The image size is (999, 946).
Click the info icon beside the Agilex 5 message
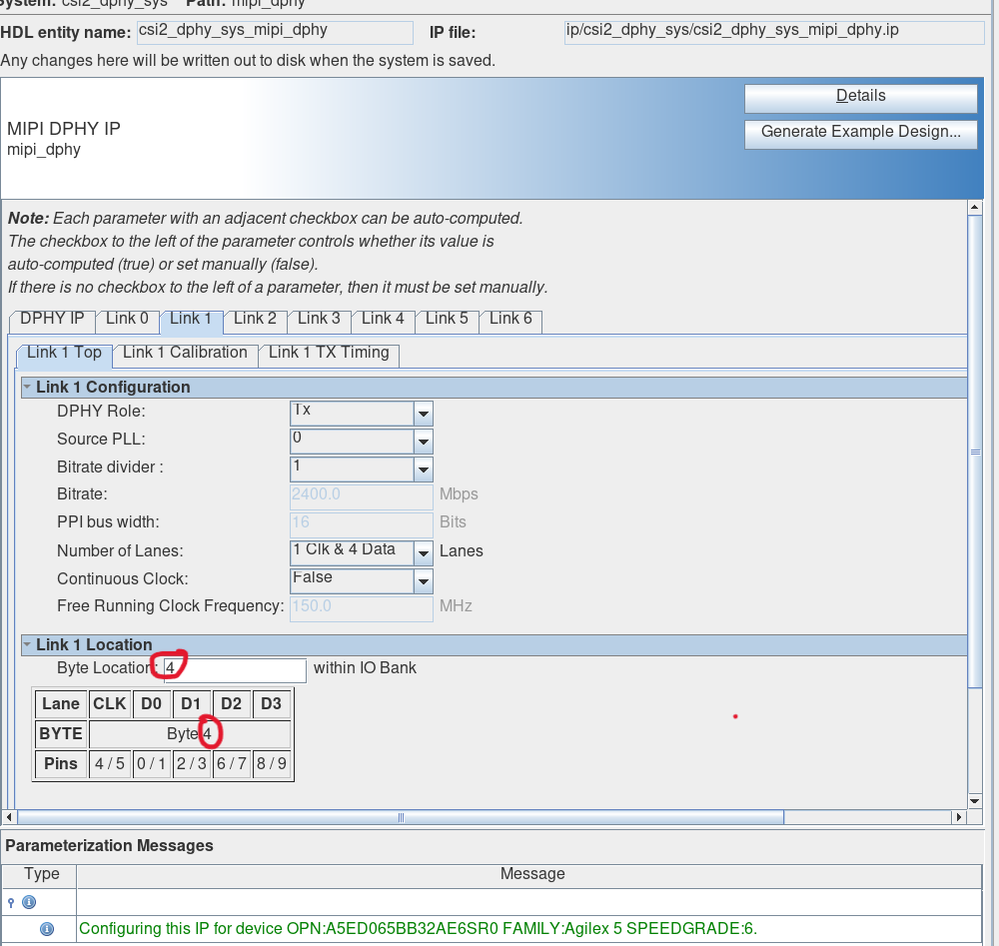(46, 929)
